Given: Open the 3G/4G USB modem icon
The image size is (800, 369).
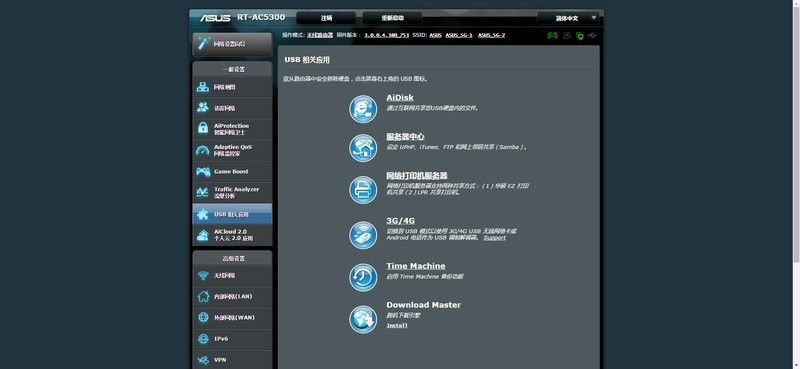Looking at the screenshot, I should 363,235.
